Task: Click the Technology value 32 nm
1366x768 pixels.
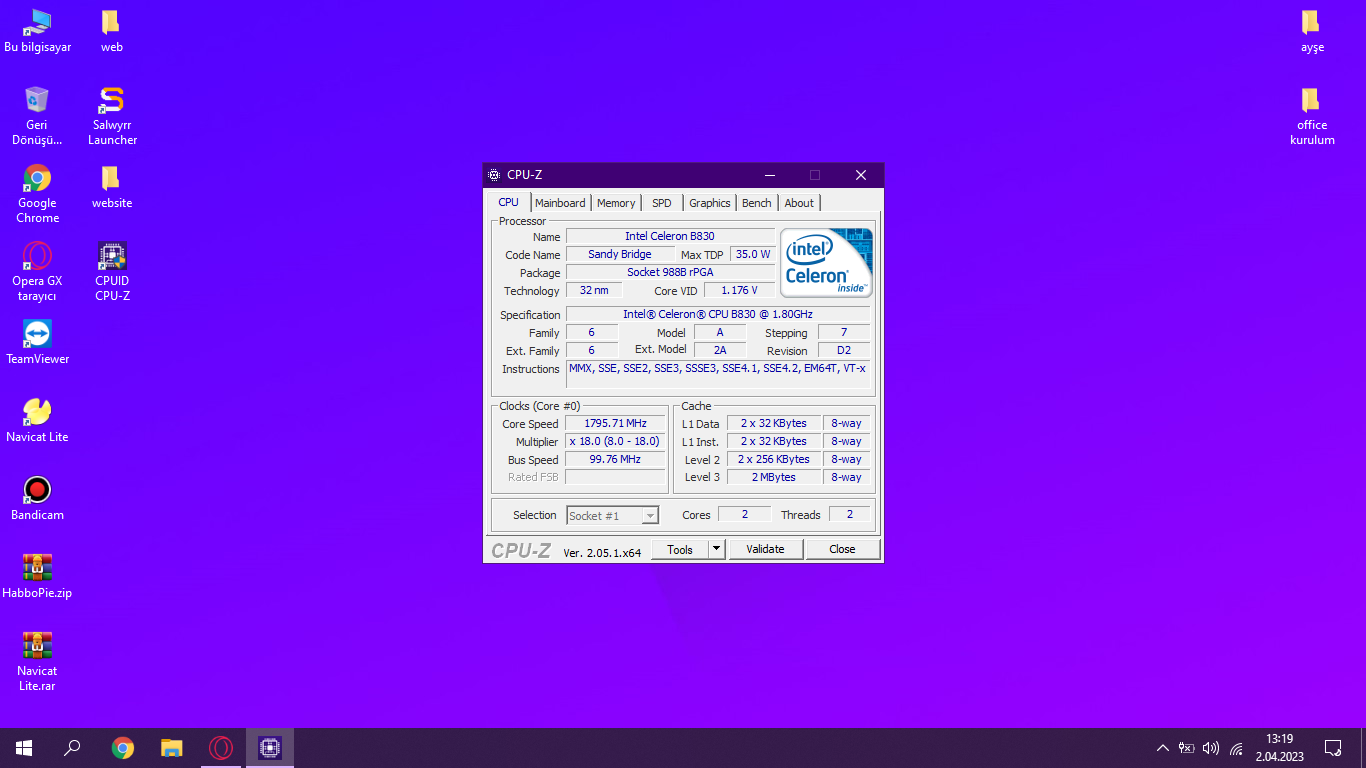Action: 594,291
